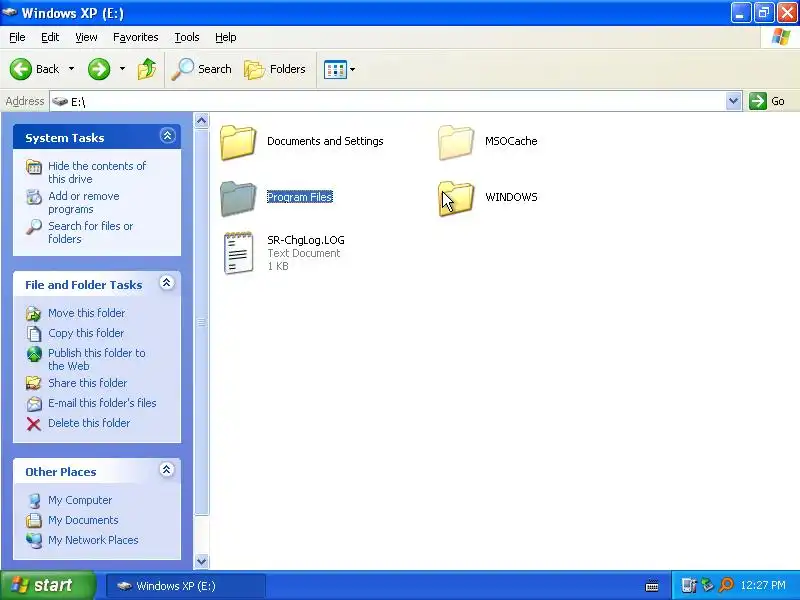Click the SR-ChgLog.LOG file name
This screenshot has height=600, width=800.
(x=306, y=240)
